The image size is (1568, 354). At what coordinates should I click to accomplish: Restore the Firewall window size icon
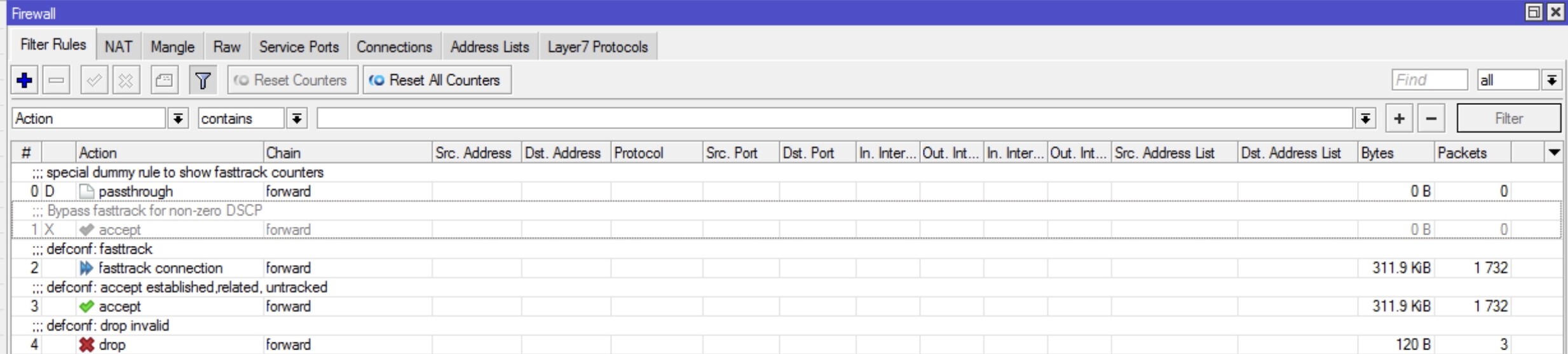[x=1534, y=12]
